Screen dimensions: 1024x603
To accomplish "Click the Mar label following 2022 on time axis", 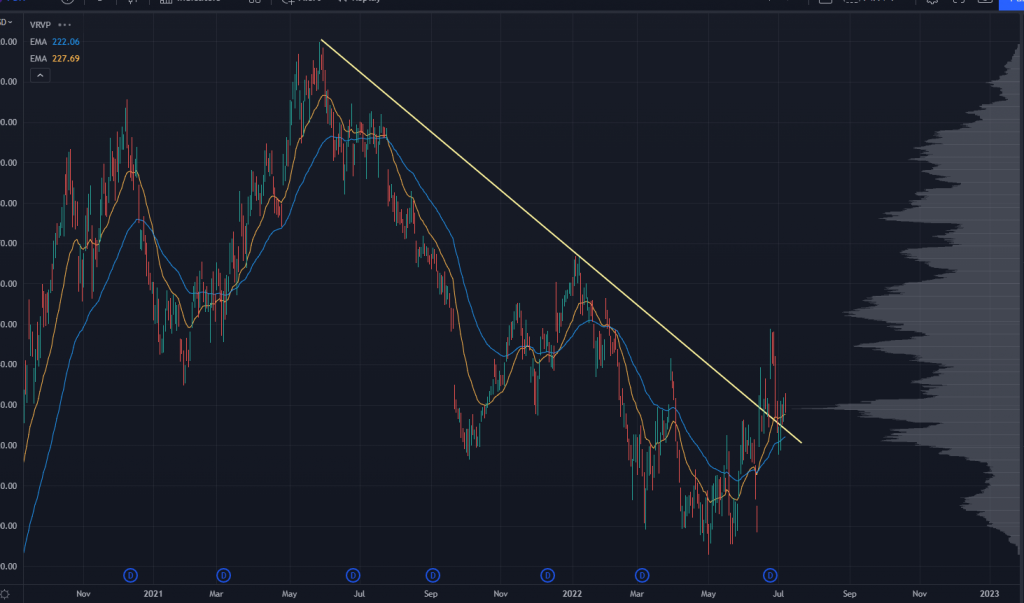I will (x=637, y=594).
